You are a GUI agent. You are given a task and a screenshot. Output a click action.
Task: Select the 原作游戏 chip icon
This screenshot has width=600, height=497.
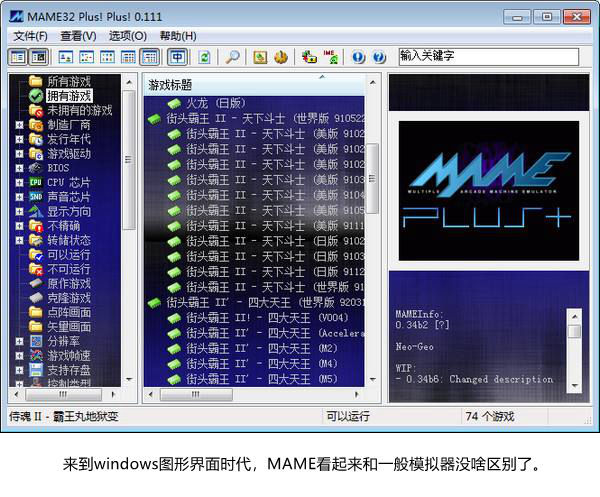coord(36,284)
